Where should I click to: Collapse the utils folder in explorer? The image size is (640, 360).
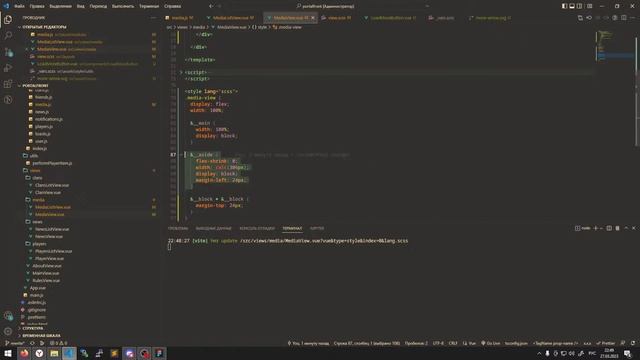[33, 156]
